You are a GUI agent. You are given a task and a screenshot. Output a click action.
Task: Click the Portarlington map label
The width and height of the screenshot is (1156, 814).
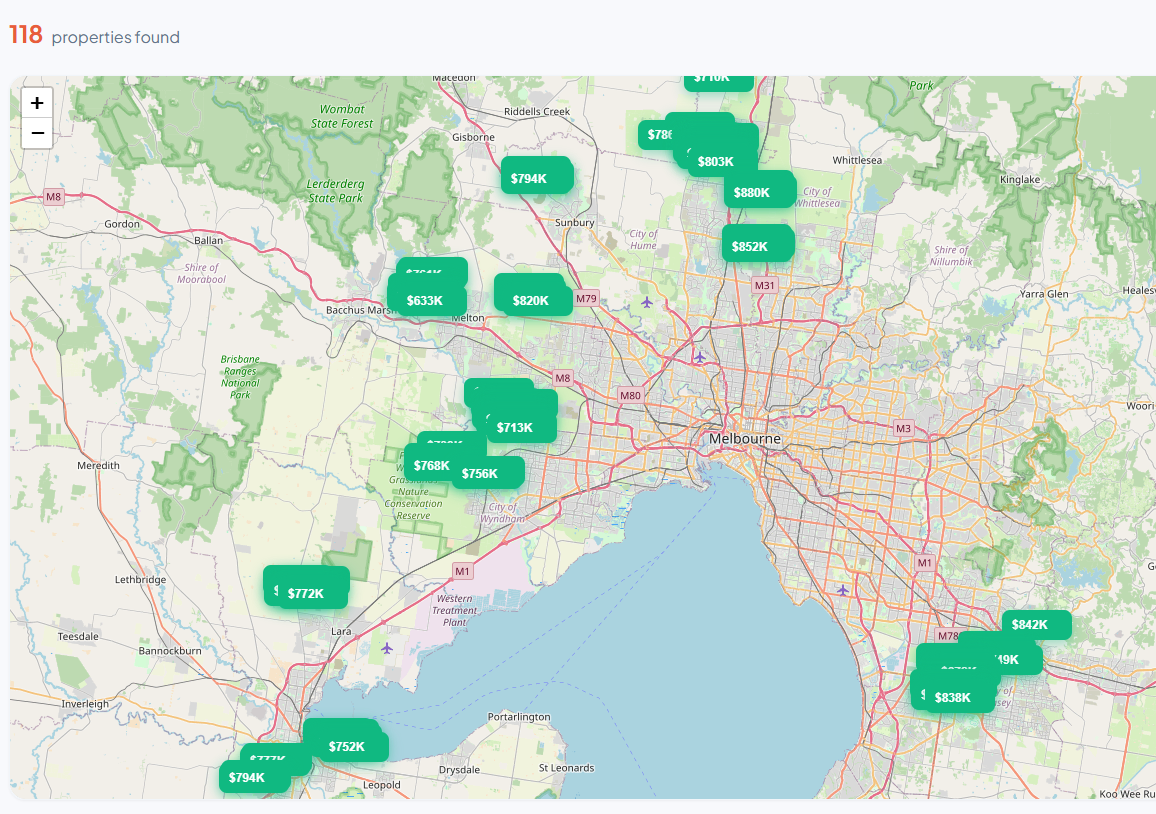(519, 717)
